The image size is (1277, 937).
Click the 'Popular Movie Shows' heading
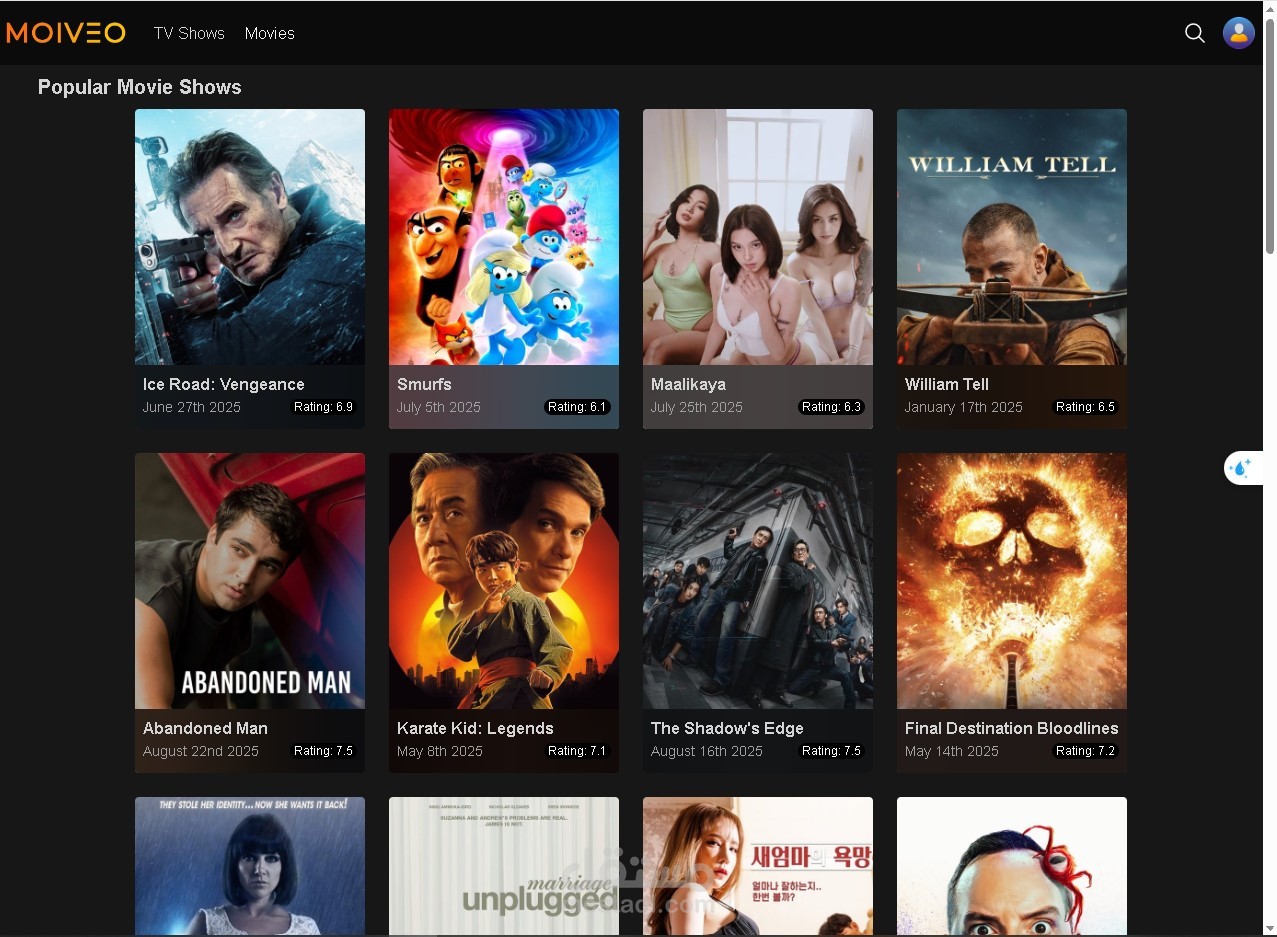tap(140, 87)
